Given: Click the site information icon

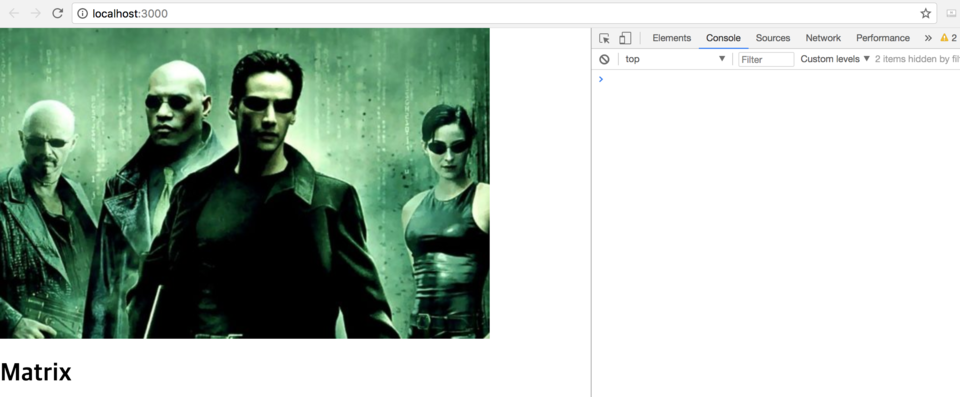Looking at the screenshot, I should [83, 13].
